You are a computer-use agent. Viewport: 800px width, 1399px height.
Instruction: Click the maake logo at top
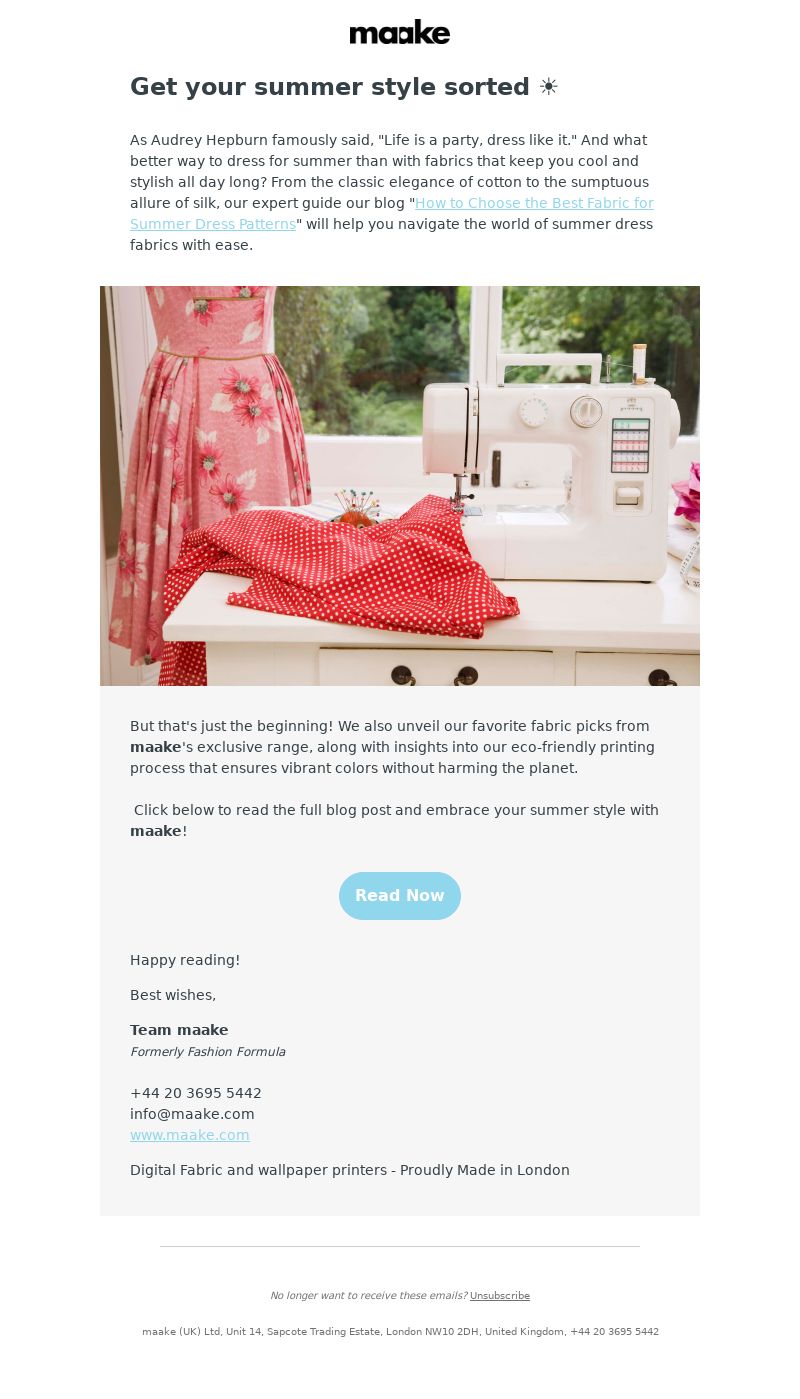point(400,32)
